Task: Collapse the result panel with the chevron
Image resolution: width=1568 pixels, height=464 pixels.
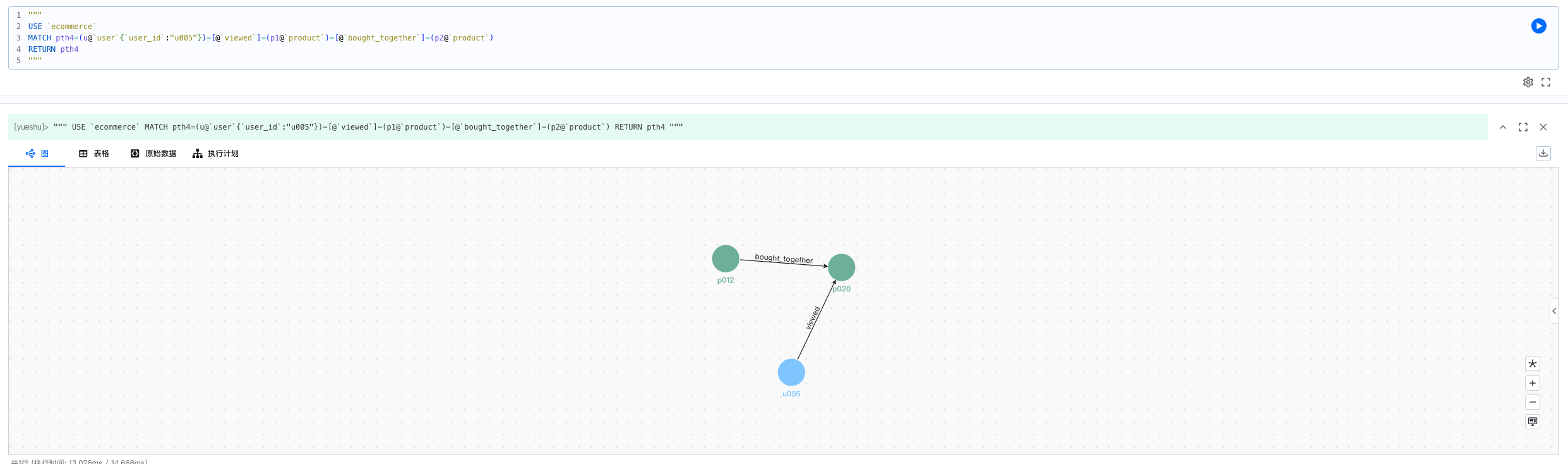Action: pos(1503,127)
